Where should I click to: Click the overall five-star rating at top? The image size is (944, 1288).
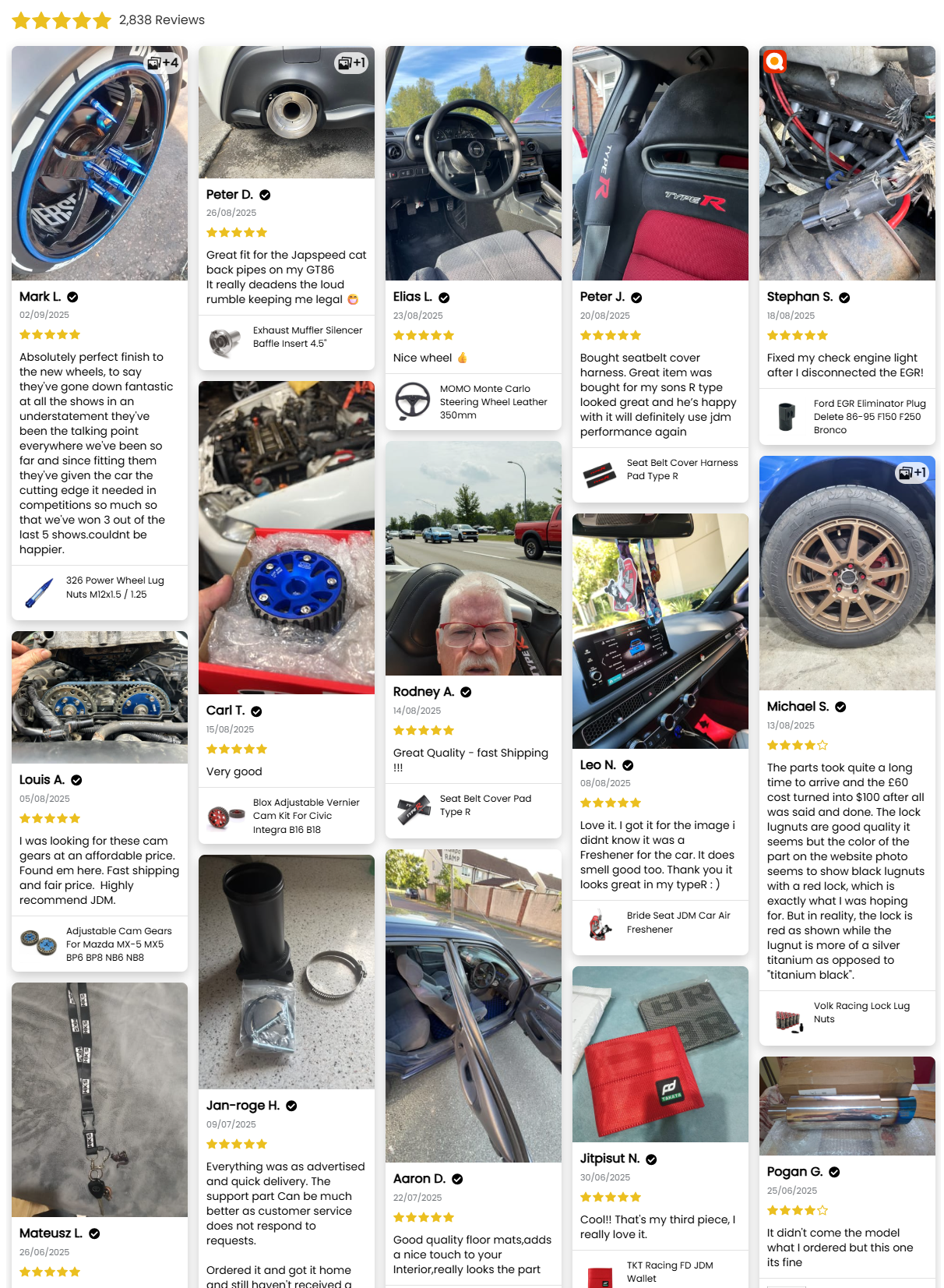62,20
